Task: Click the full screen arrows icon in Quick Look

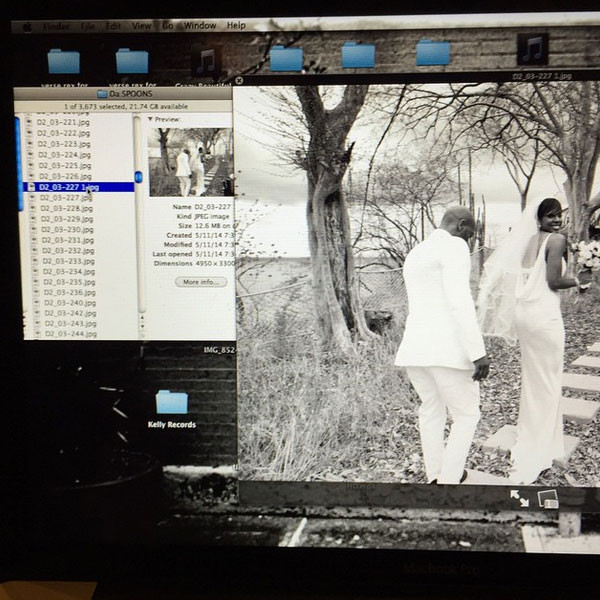Action: pyautogui.click(x=519, y=497)
